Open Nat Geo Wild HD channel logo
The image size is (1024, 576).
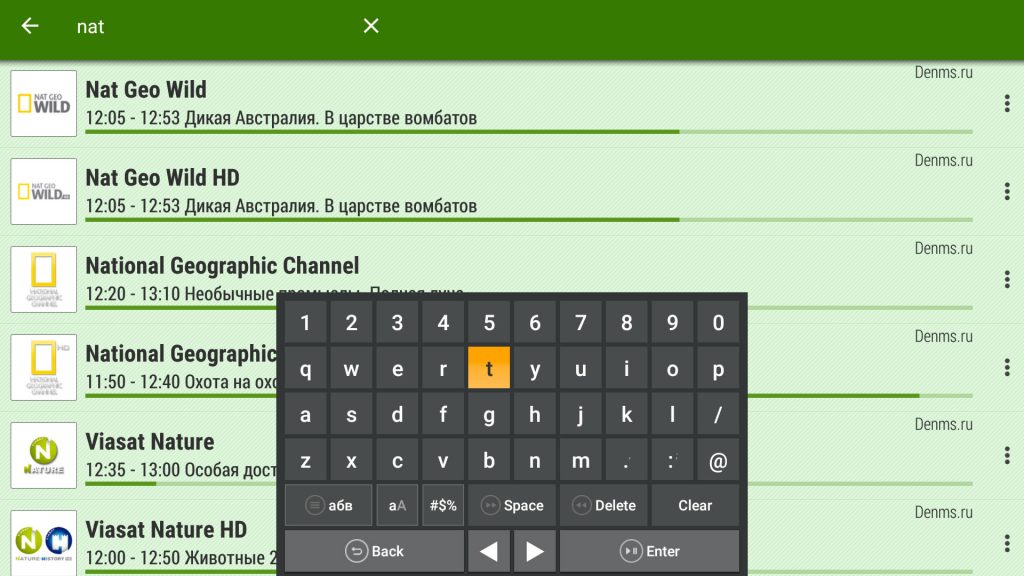44,191
